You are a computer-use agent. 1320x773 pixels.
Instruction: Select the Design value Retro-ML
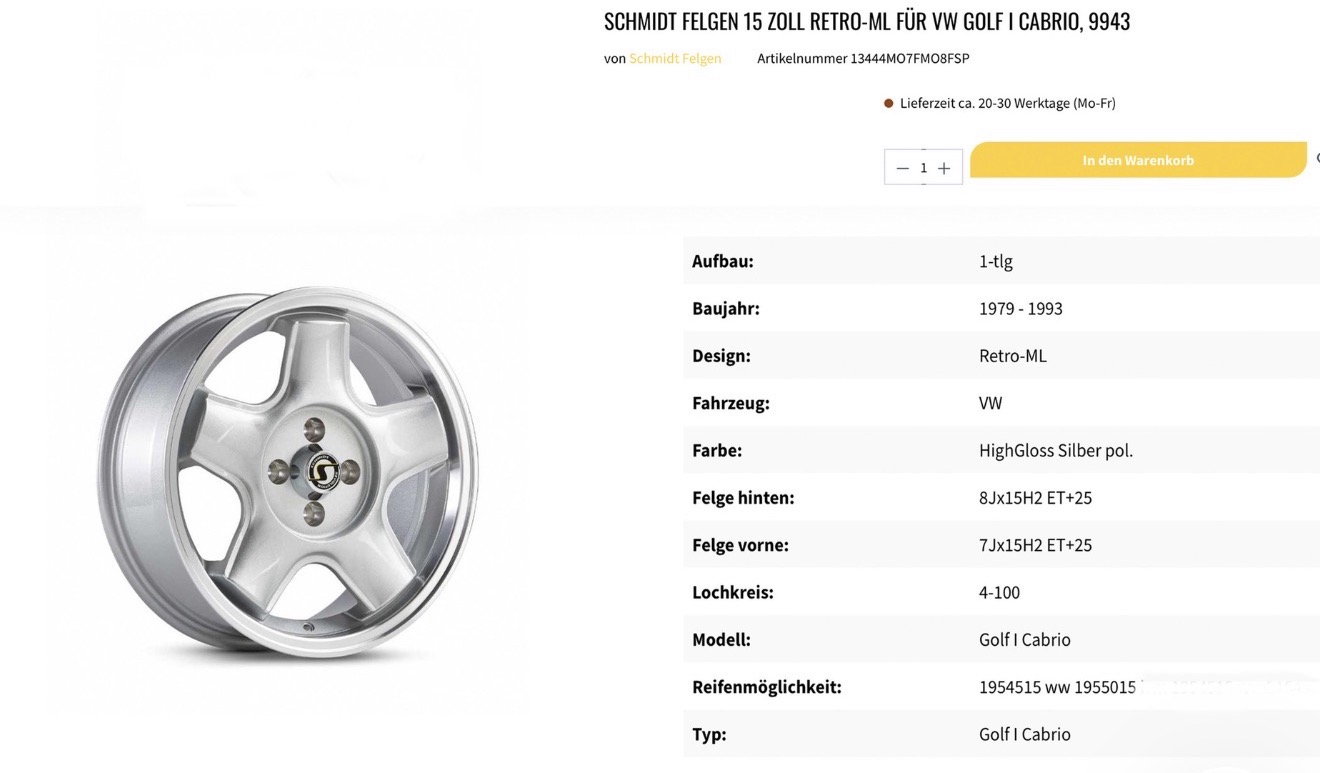tap(1012, 356)
